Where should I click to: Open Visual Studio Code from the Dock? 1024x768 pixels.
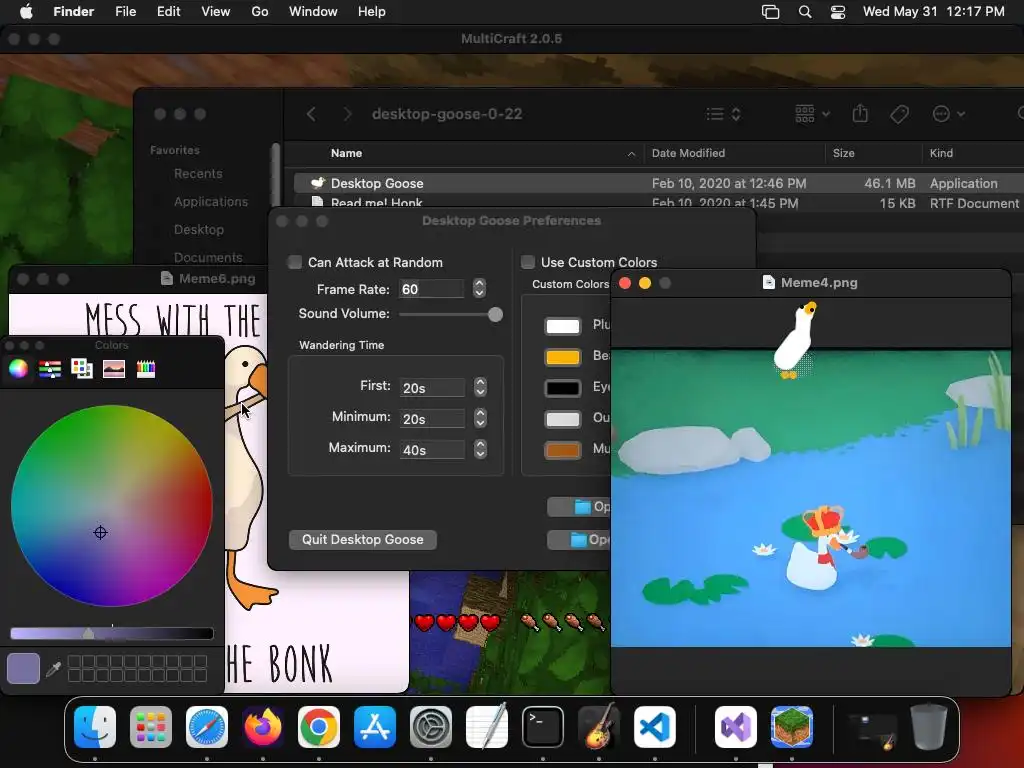(654, 727)
